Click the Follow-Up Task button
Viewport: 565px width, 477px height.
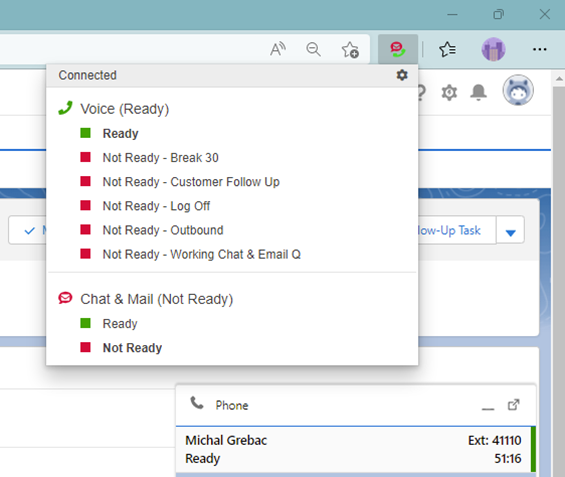point(457,230)
